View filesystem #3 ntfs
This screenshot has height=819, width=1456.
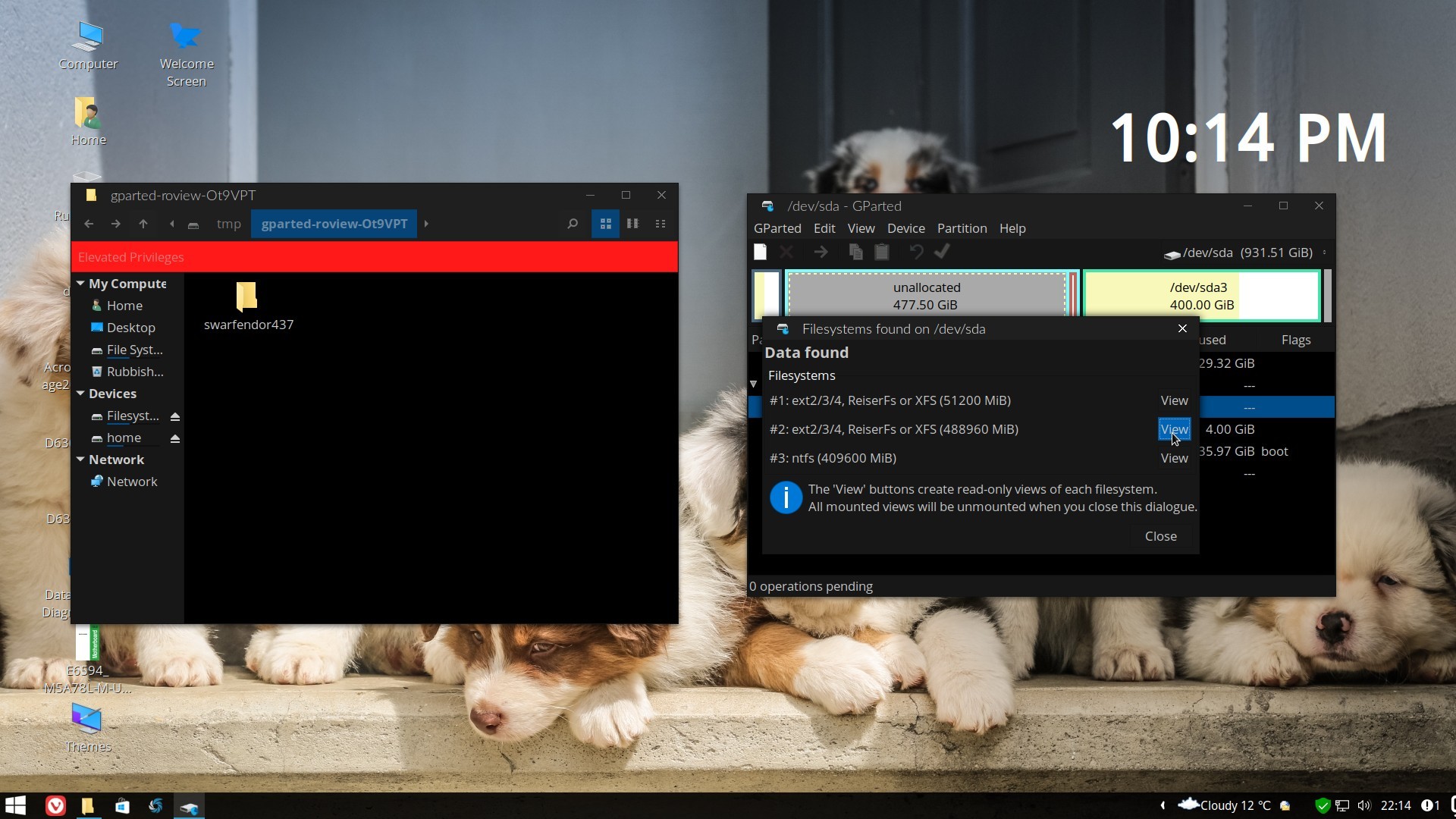tap(1174, 458)
